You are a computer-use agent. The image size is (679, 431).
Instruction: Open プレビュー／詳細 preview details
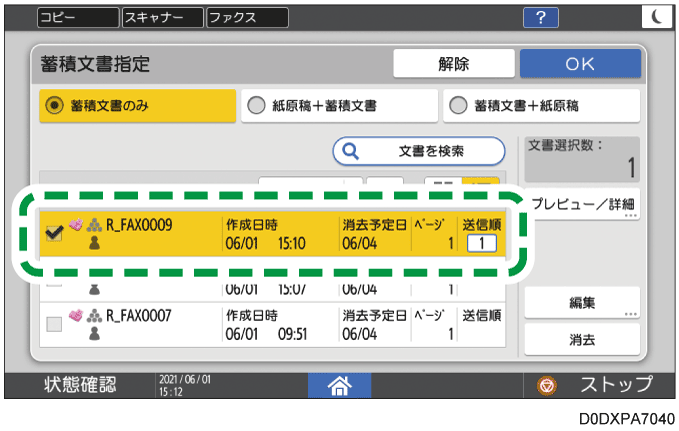point(582,204)
